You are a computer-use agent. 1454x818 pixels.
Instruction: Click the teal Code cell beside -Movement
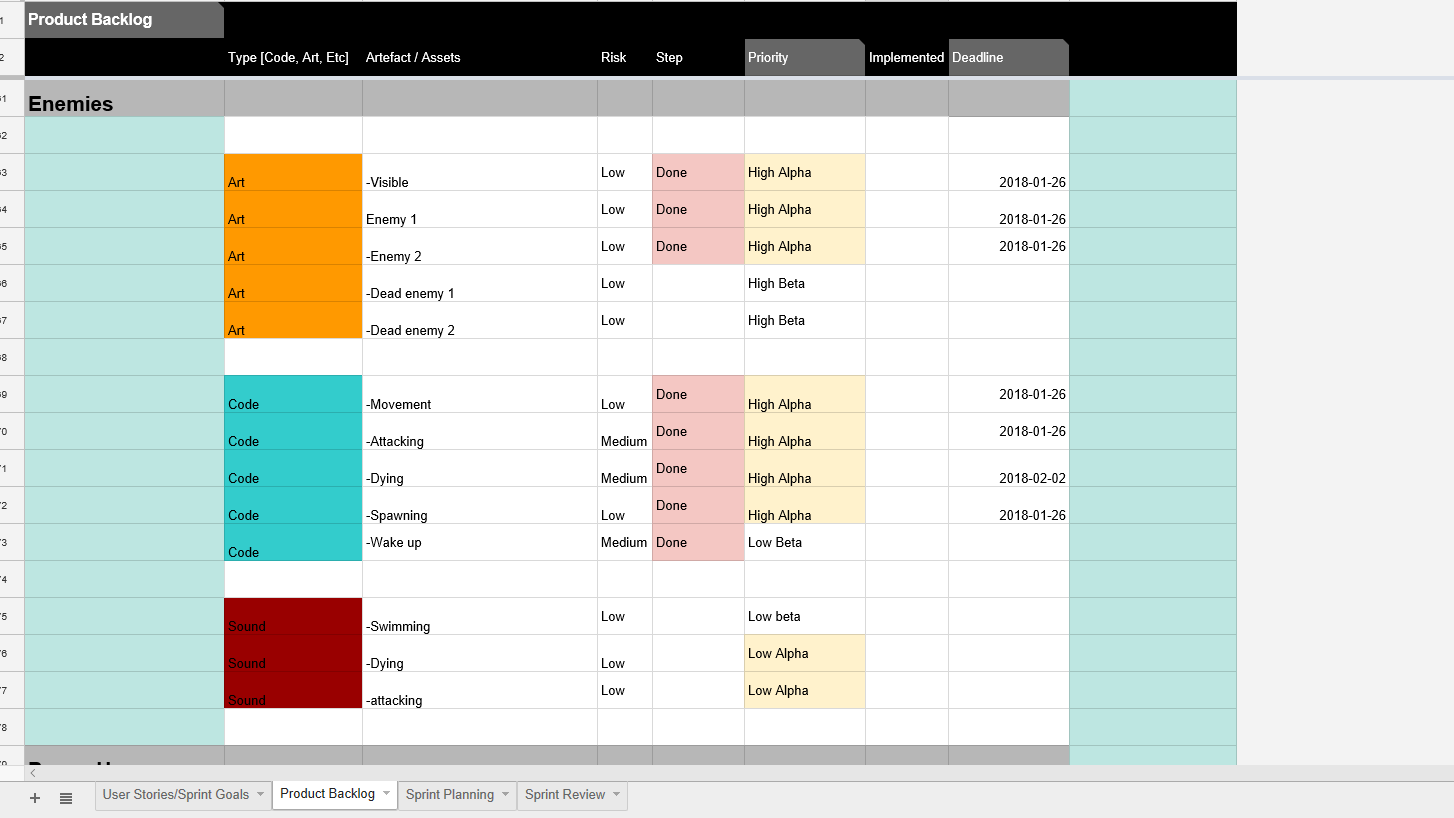tap(293, 394)
